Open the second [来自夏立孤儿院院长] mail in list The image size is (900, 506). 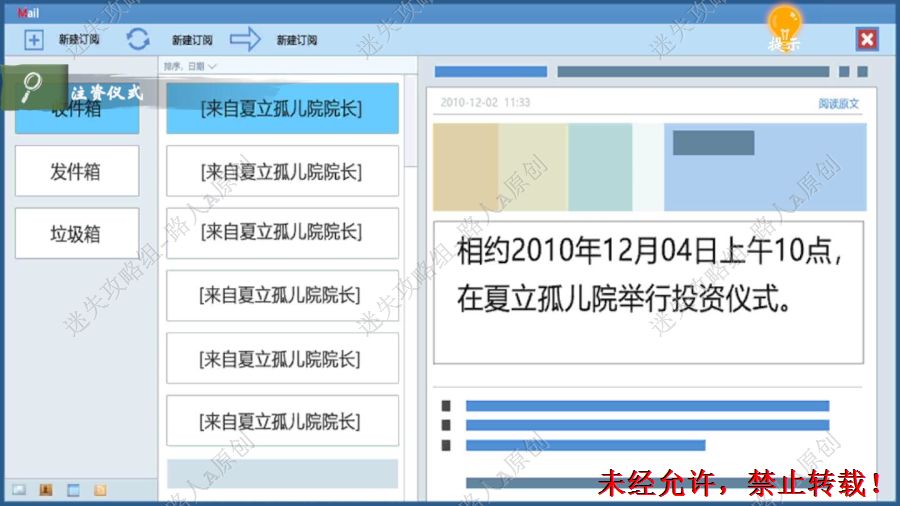coord(282,171)
